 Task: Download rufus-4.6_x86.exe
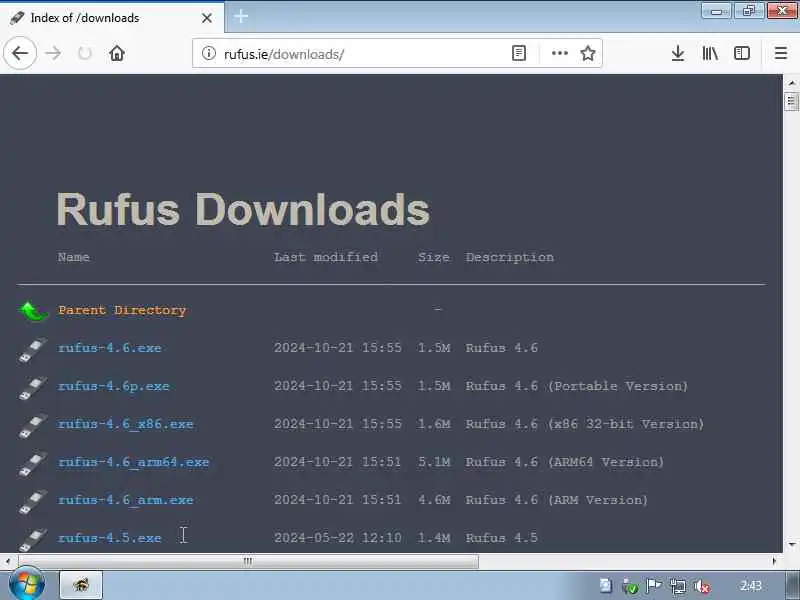(x=126, y=424)
